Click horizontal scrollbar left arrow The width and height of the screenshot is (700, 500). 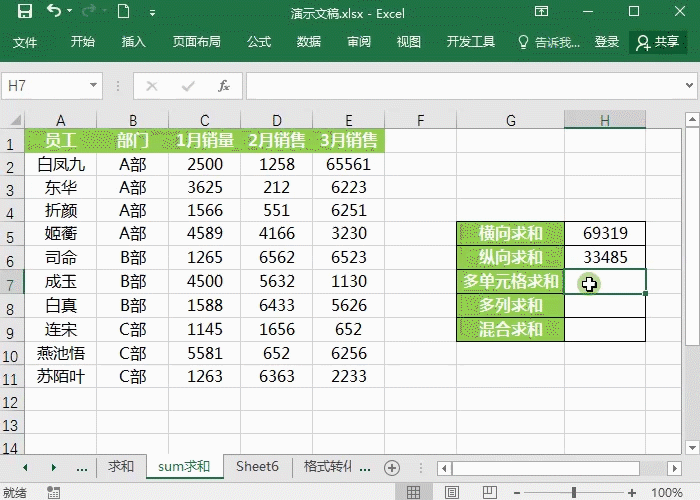(444, 468)
